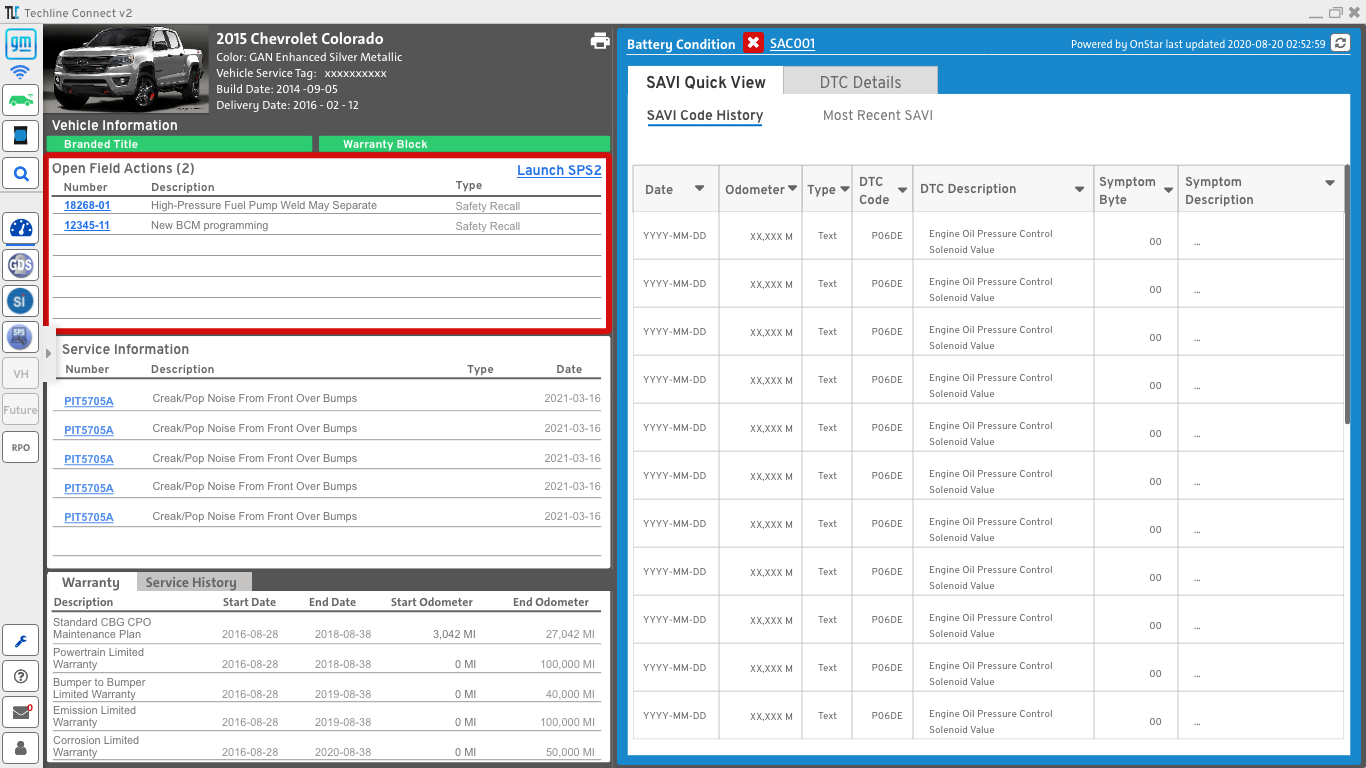
Task: Click the '27,042 MI' end odometer value
Action: click(570, 634)
